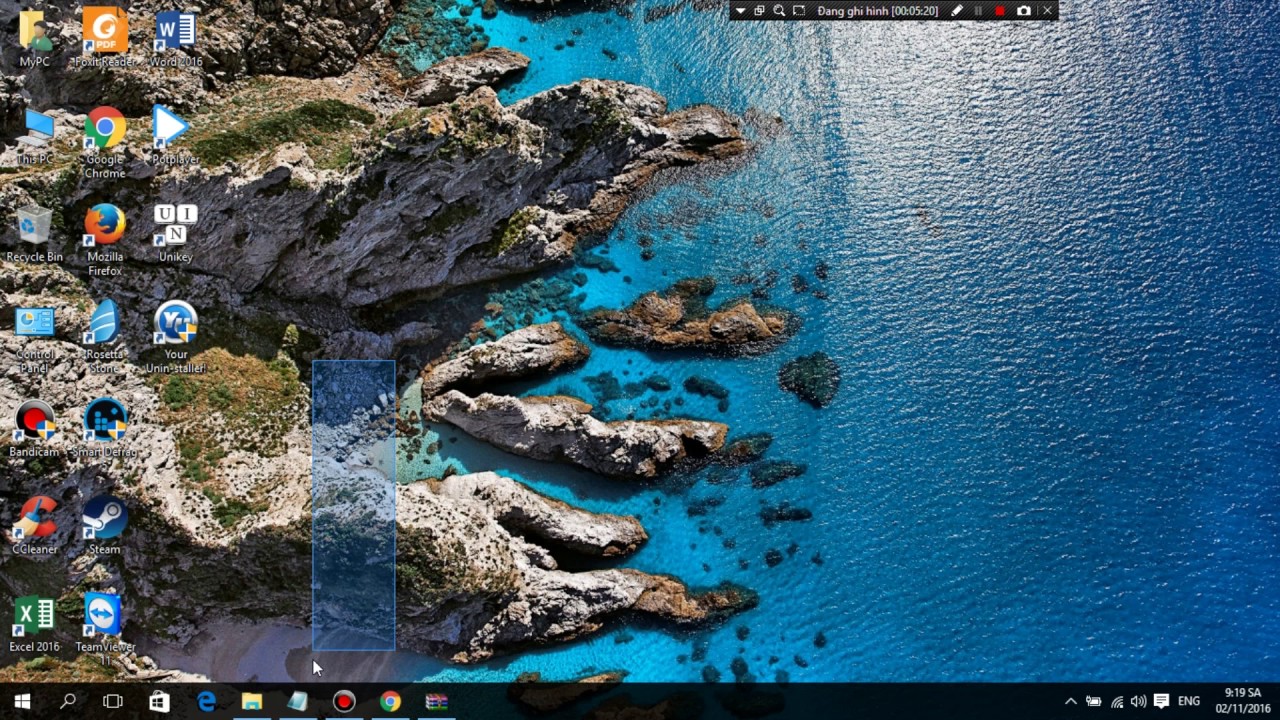Select the Mozilla Firefox desktop shortcut
Image resolution: width=1280 pixels, height=720 pixels.
105,241
